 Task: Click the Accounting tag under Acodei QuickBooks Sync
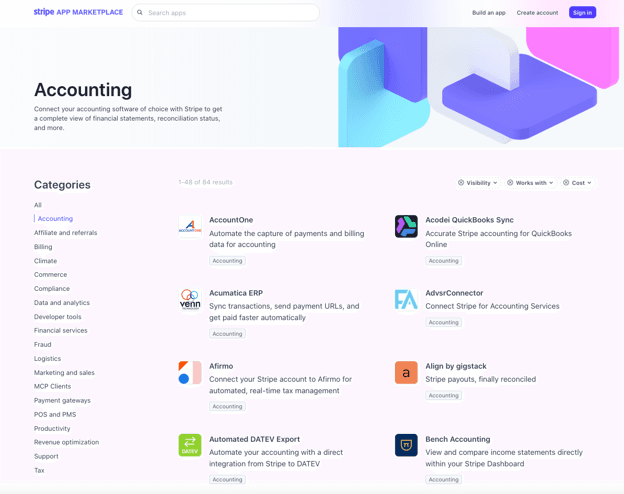click(443, 261)
